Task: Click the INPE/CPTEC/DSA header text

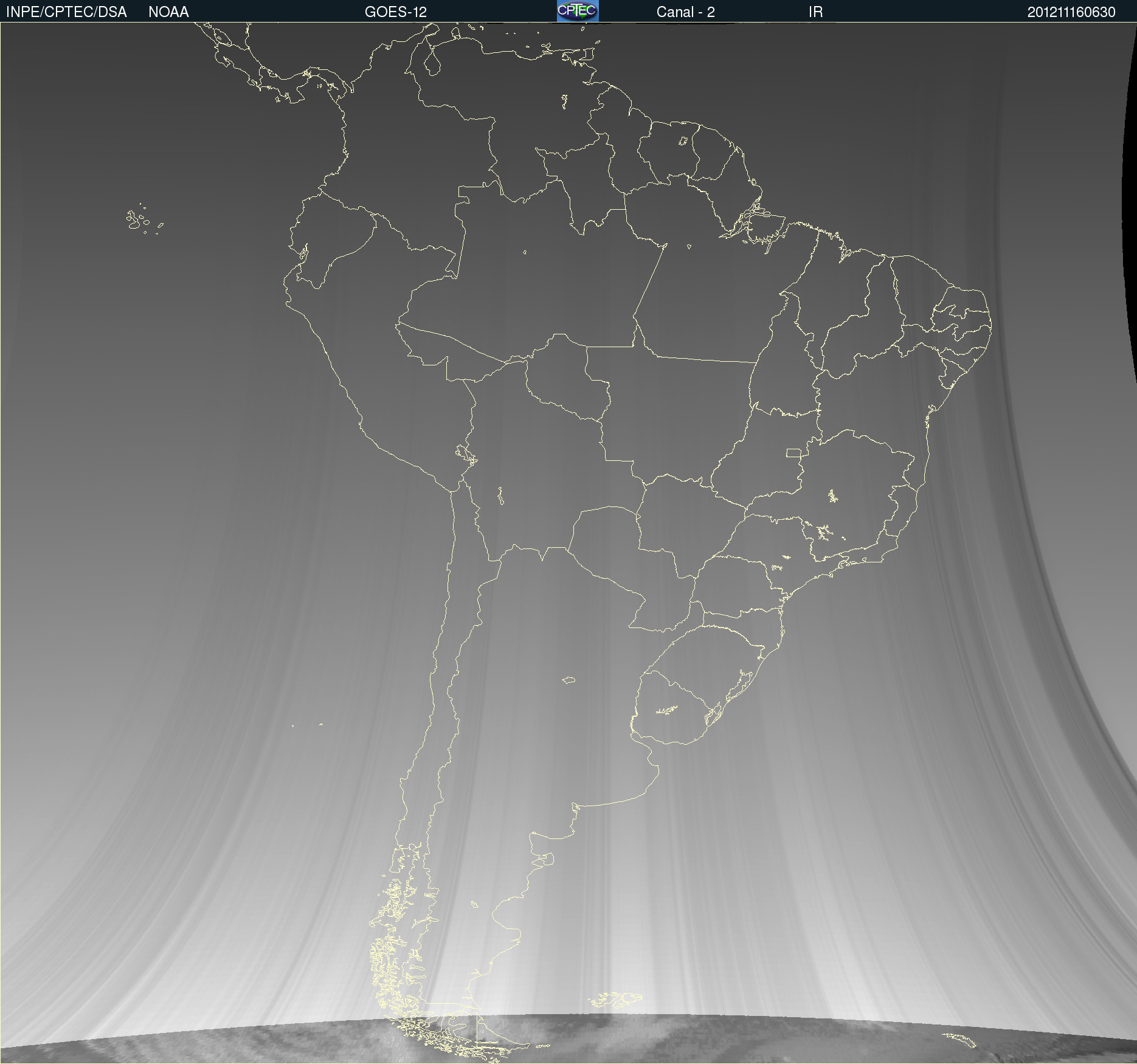Action: tap(66, 12)
